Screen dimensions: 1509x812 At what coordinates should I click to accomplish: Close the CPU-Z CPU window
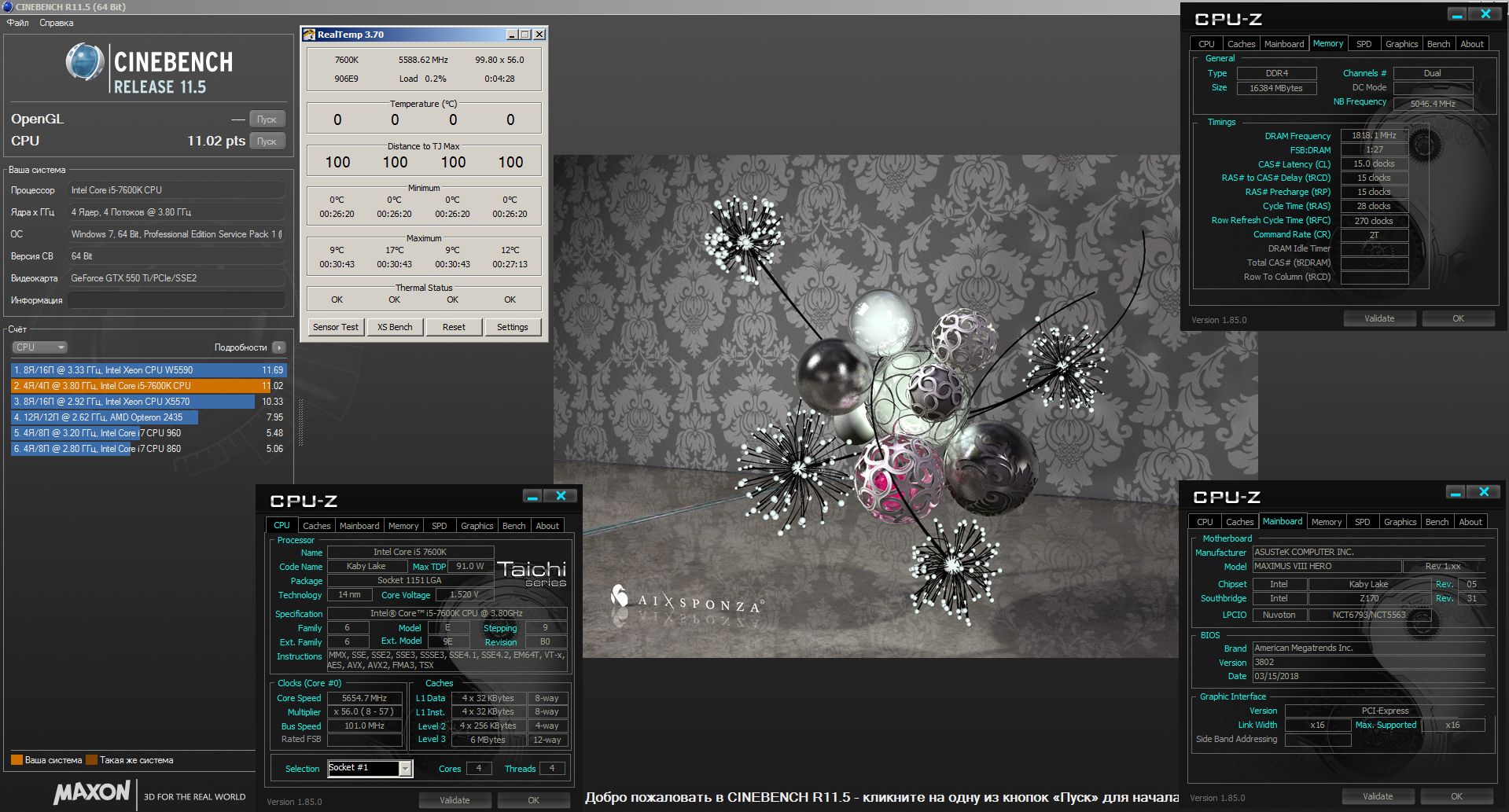pyautogui.click(x=561, y=496)
